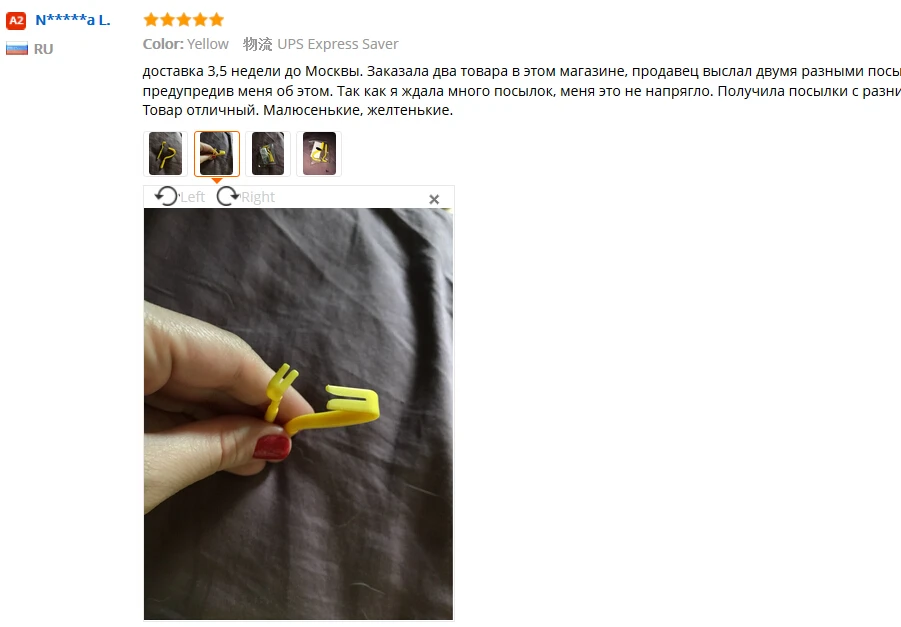The width and height of the screenshot is (901, 627).
Task: Rotate photo with counterclockwise arrow icon
Action: (167, 197)
